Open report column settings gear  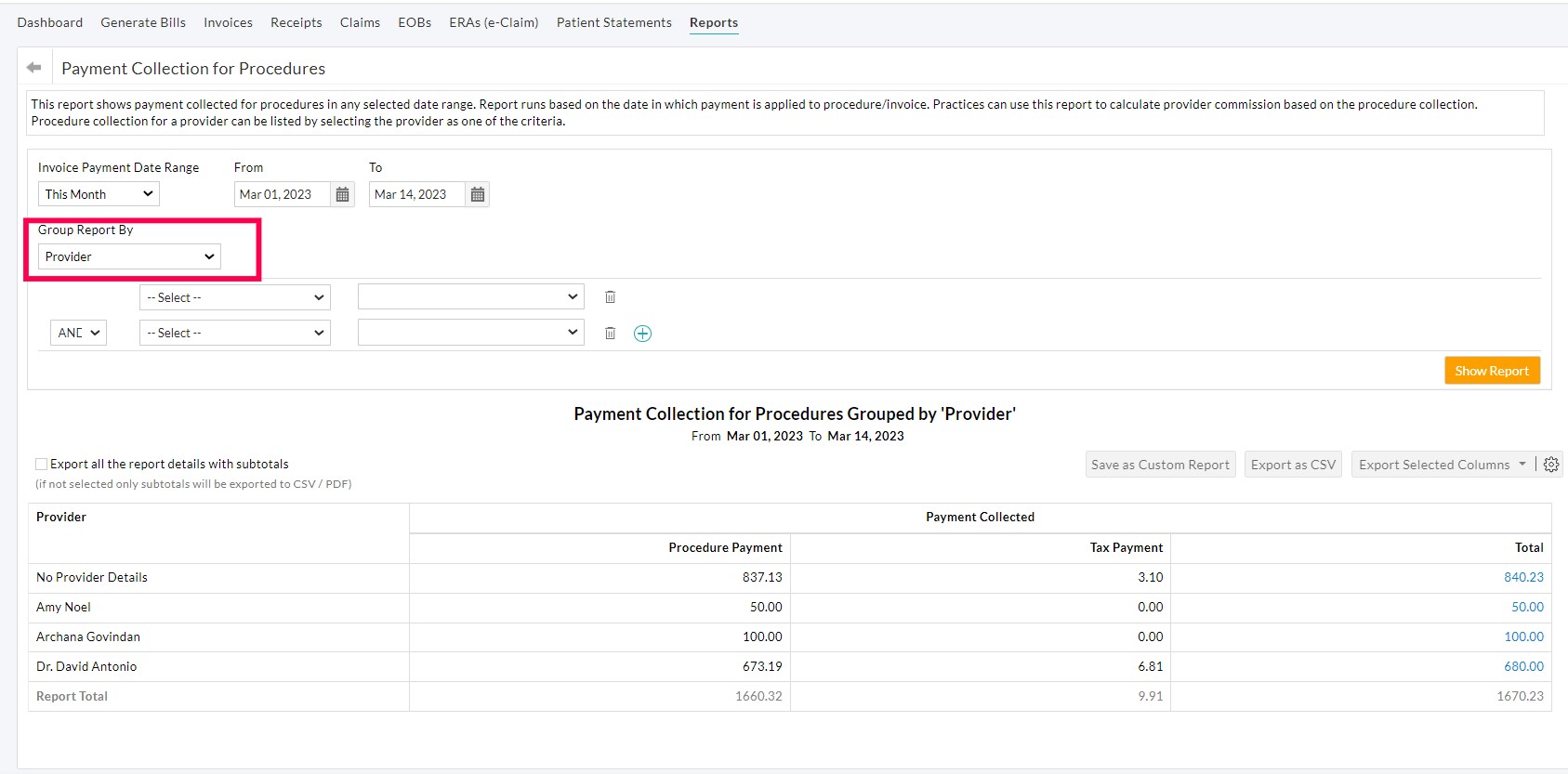[1551, 465]
